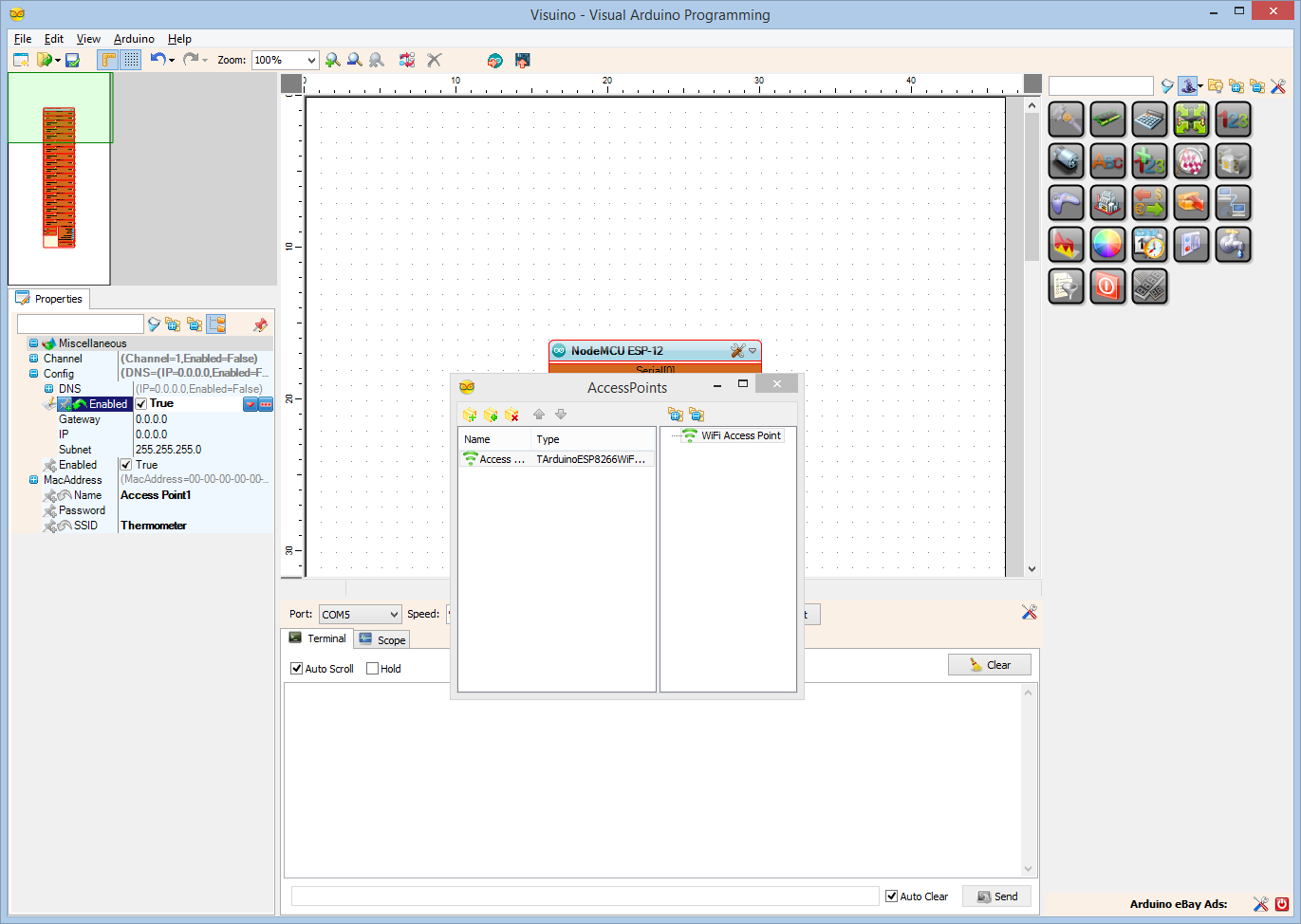Open the Color wheel component category

coord(1107,245)
